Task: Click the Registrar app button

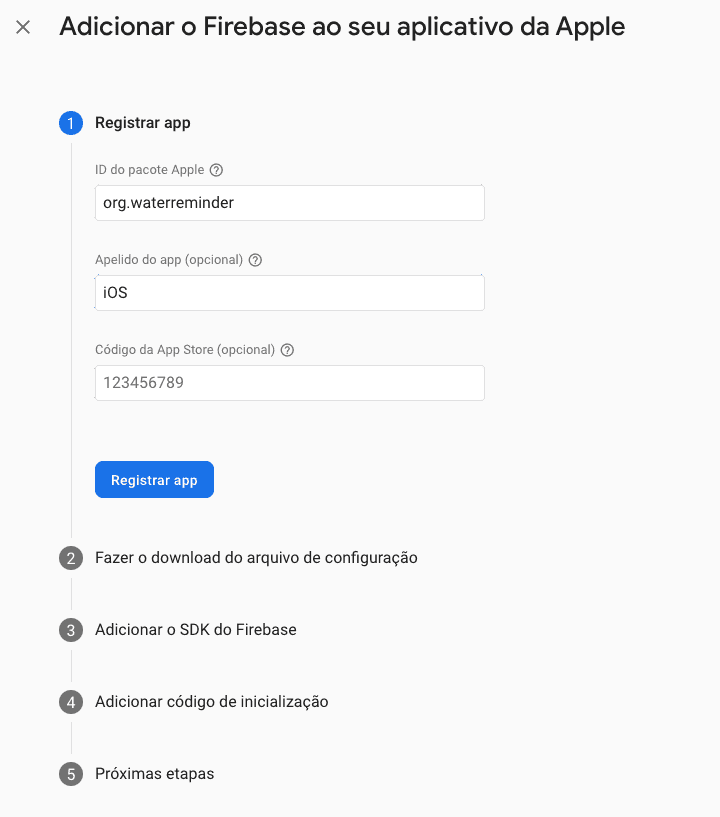Action: click(x=154, y=479)
